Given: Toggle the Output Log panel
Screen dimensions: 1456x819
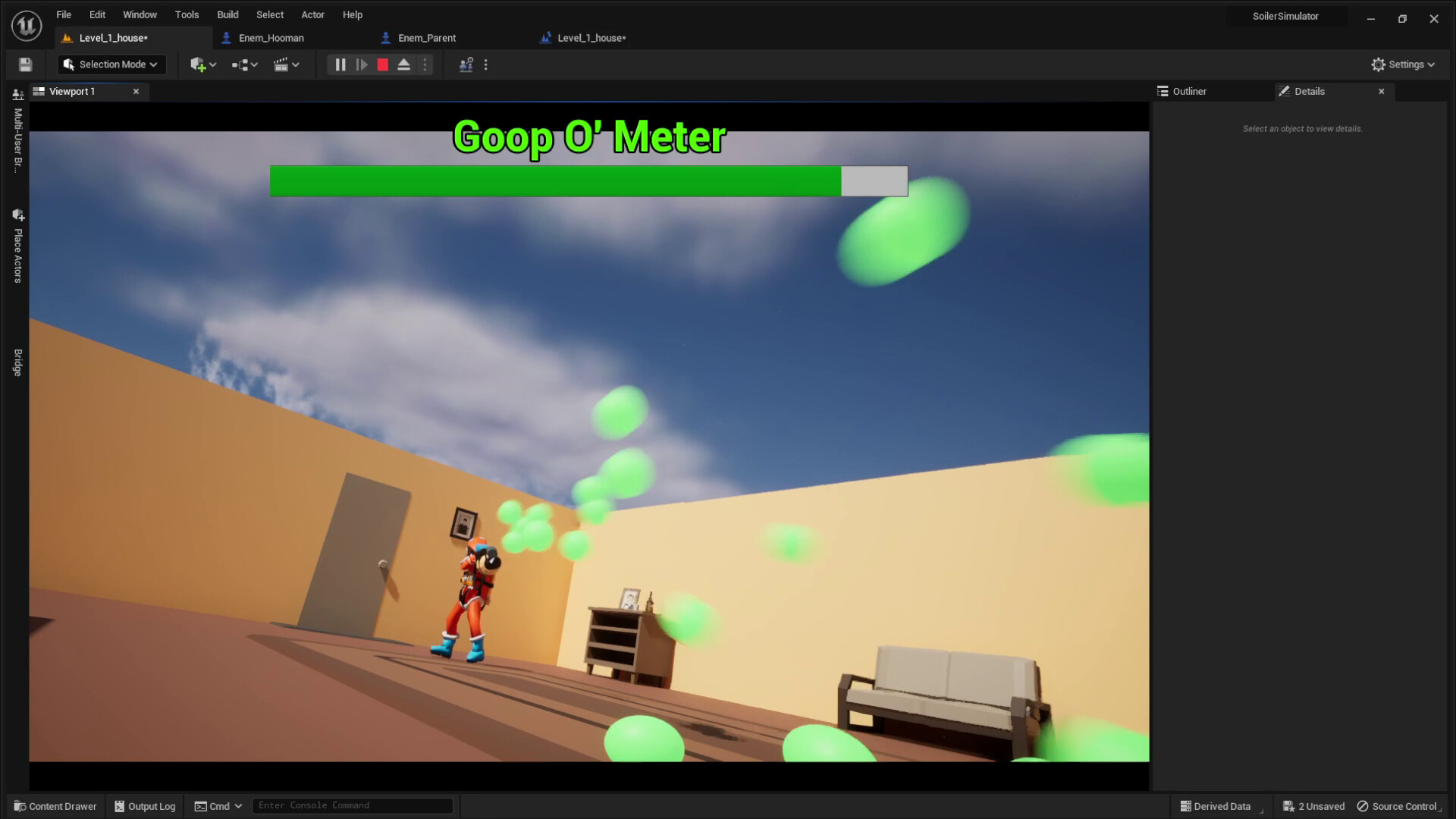Looking at the screenshot, I should coord(144,806).
